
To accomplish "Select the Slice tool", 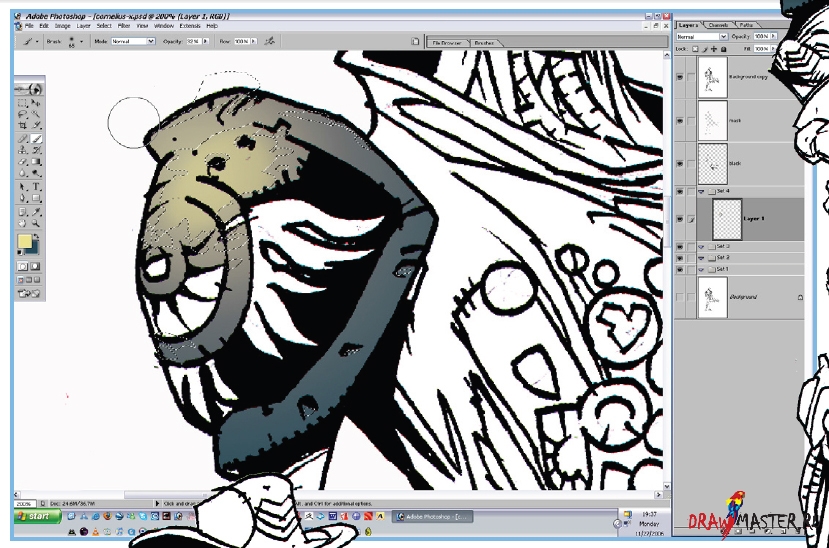I will click(x=36, y=126).
